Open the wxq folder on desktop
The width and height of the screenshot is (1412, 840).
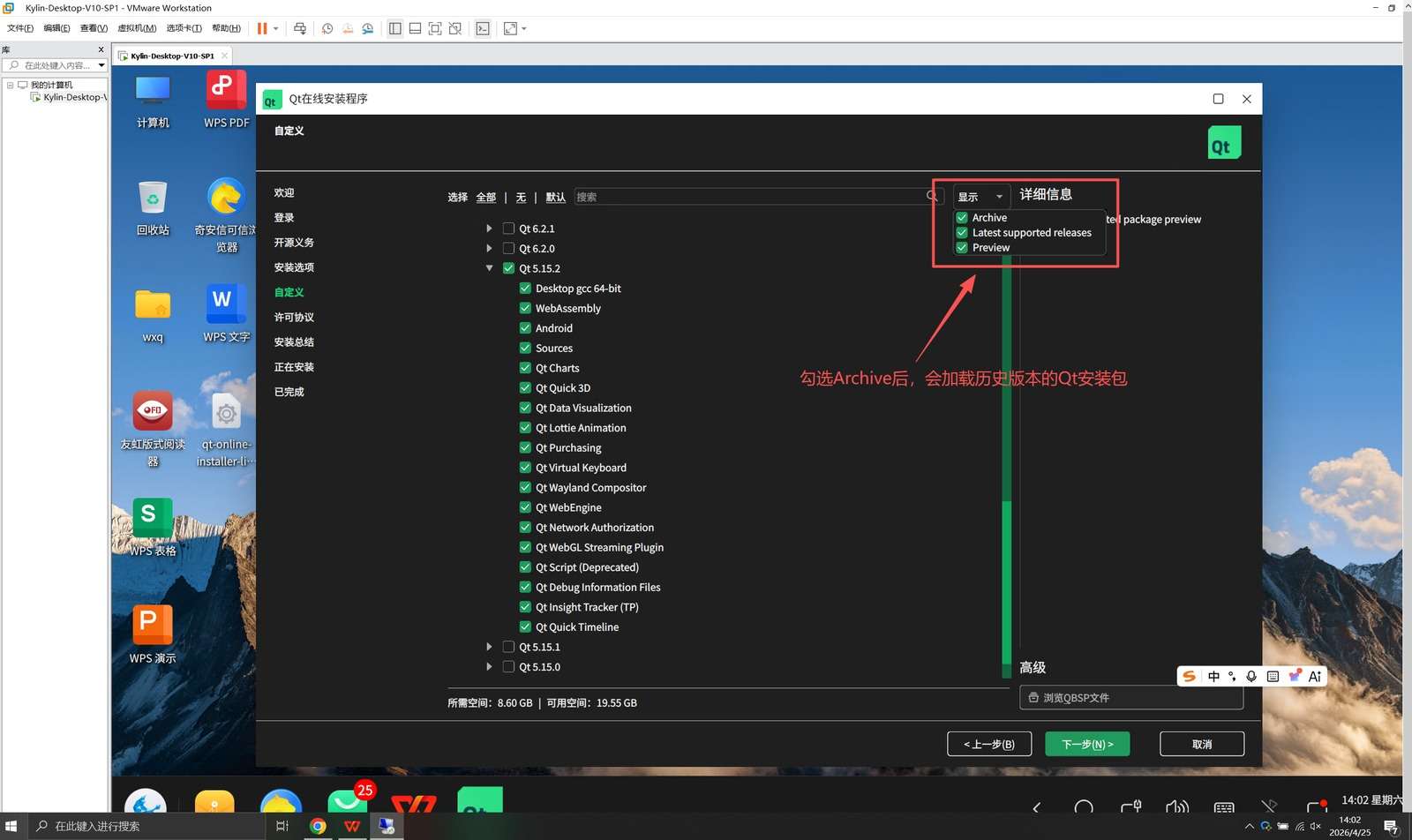click(x=153, y=315)
